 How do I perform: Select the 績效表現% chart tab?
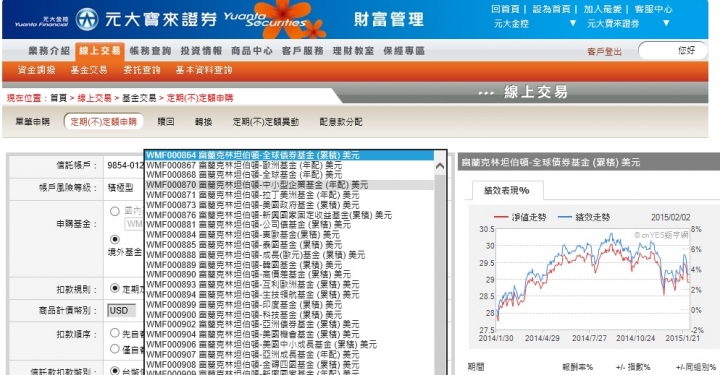click(x=506, y=191)
